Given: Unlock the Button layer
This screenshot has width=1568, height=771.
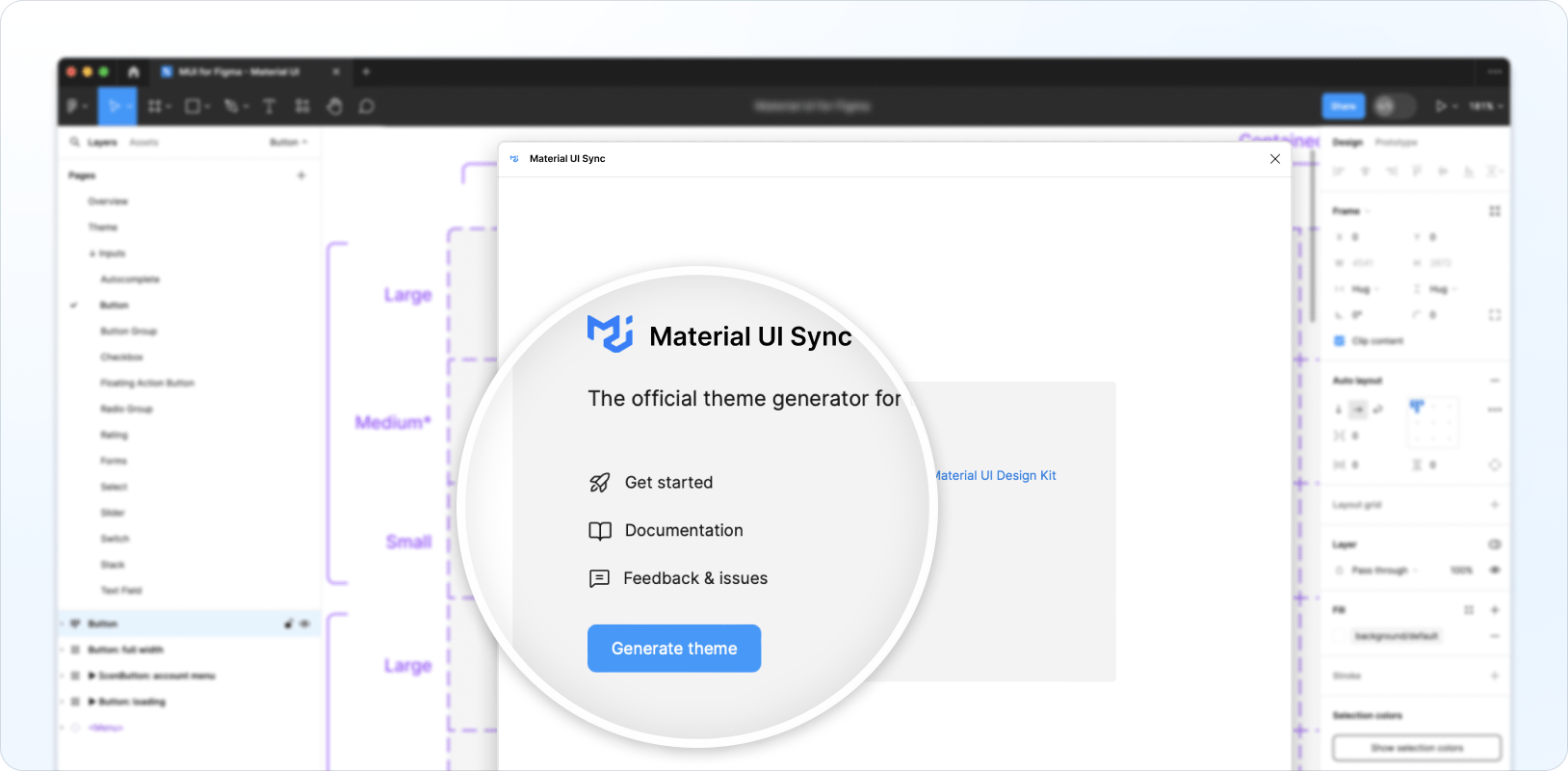Looking at the screenshot, I should click(x=288, y=624).
